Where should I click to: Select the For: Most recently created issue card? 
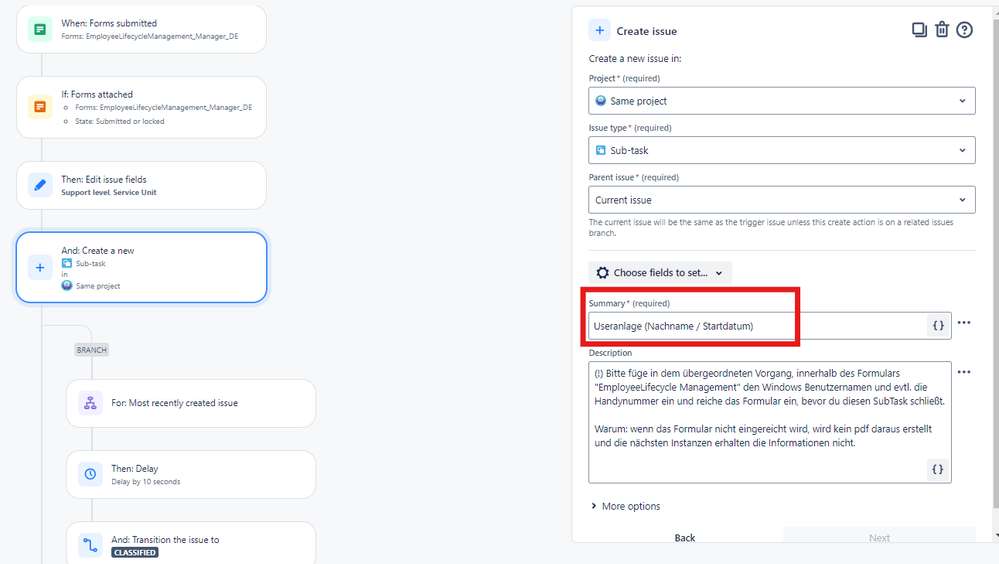(191, 403)
